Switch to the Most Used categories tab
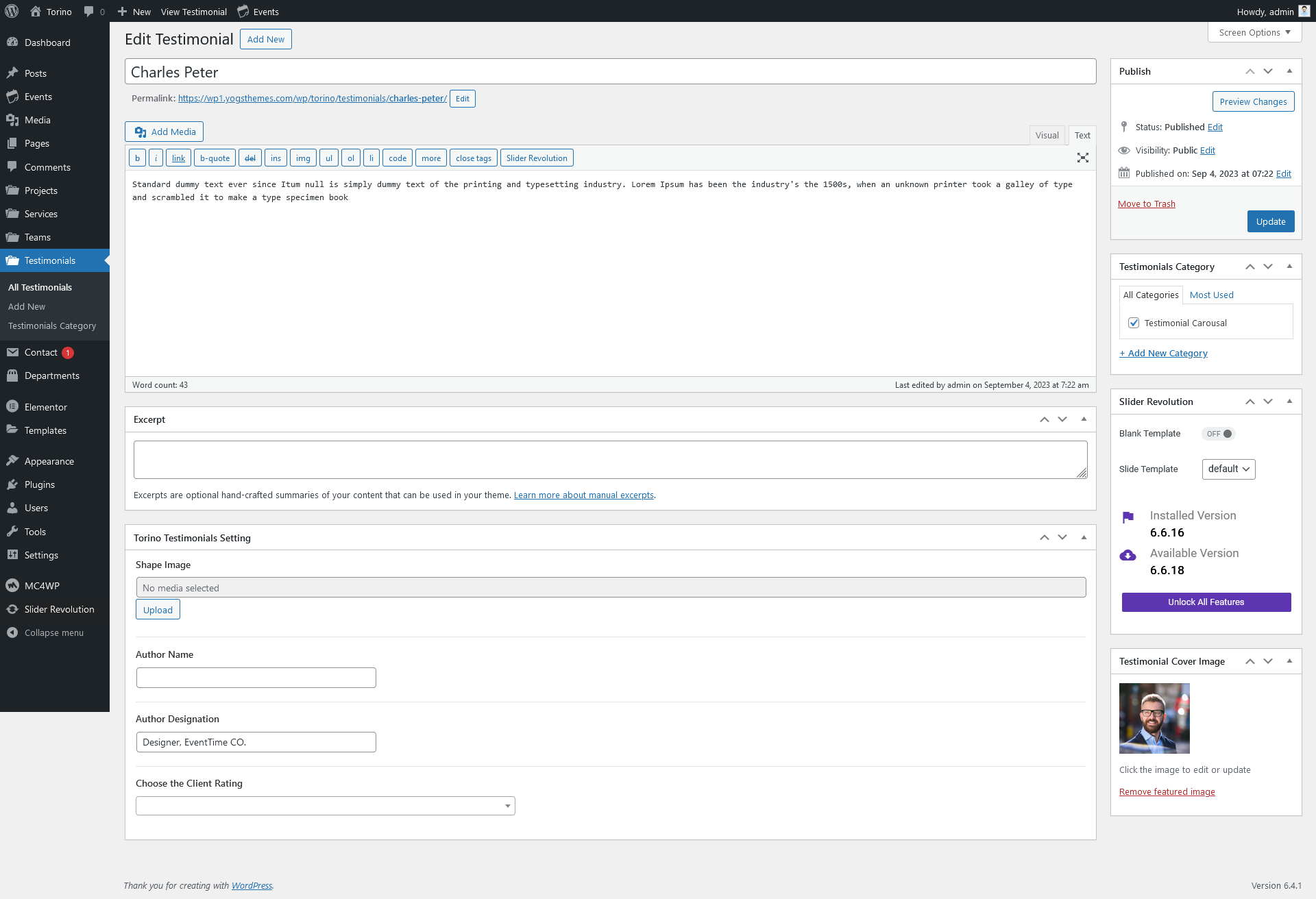The image size is (1316, 899). coord(1211,295)
